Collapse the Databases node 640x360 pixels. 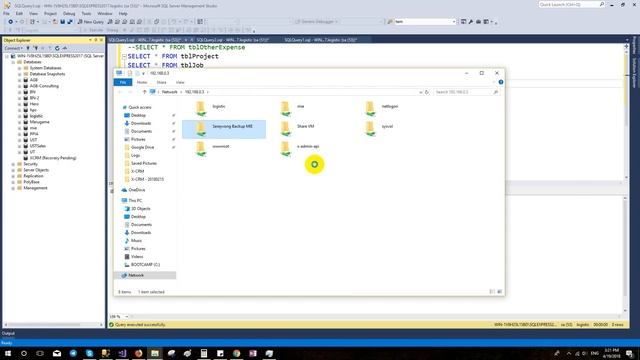[x=13, y=62]
